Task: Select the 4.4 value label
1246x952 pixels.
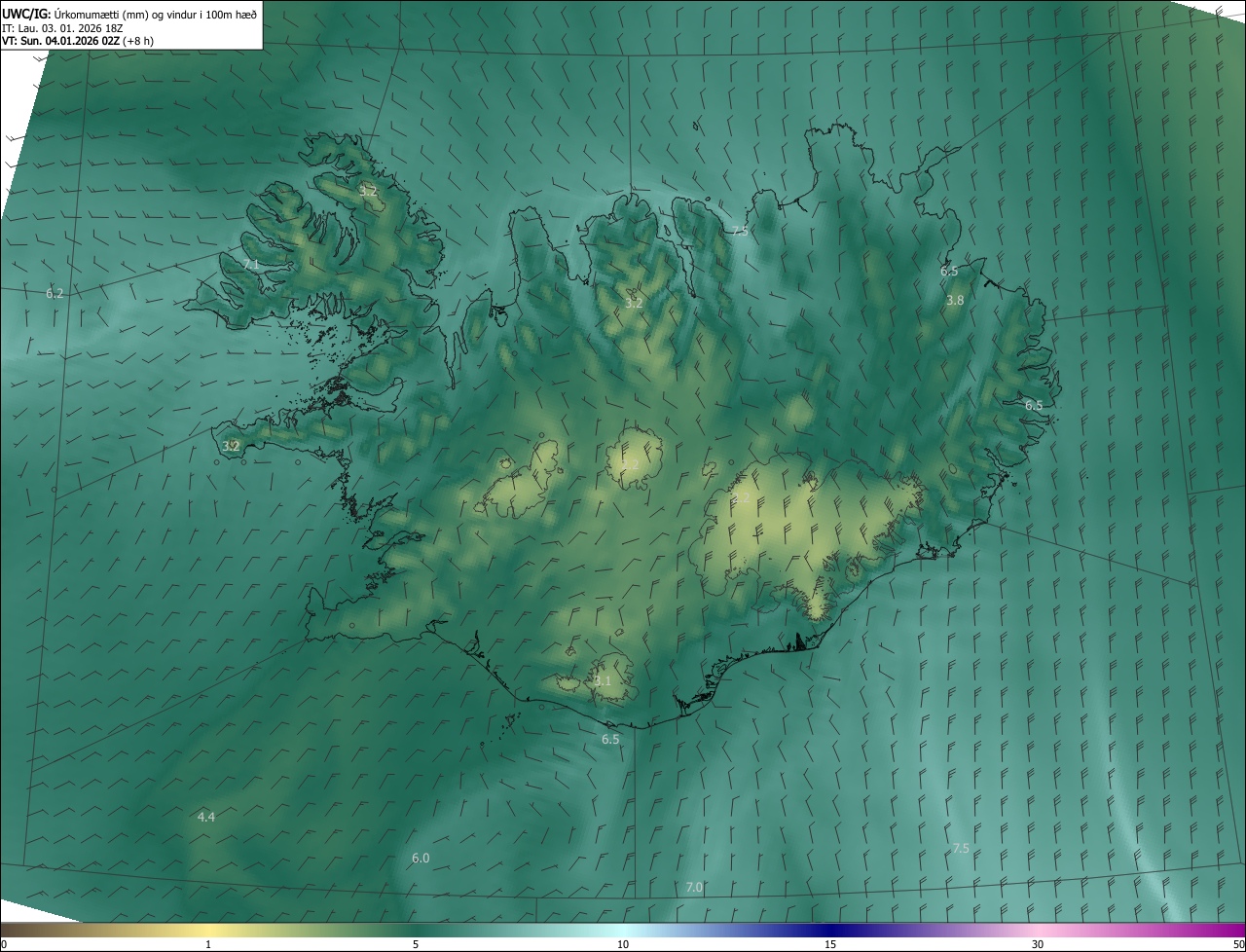Action: click(x=206, y=817)
